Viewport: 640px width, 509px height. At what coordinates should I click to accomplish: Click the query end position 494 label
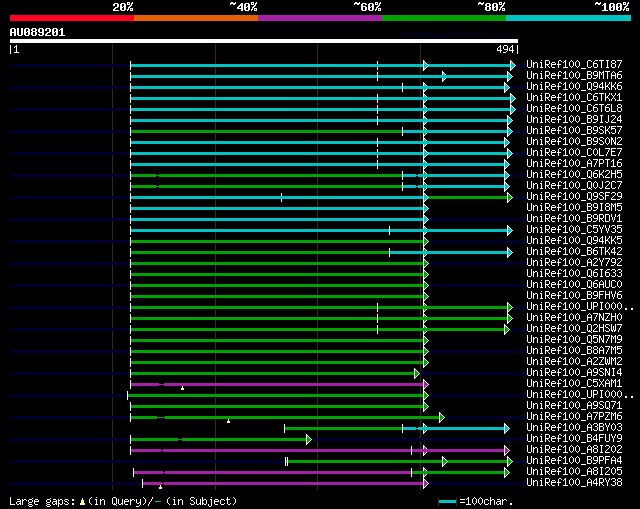tap(505, 49)
